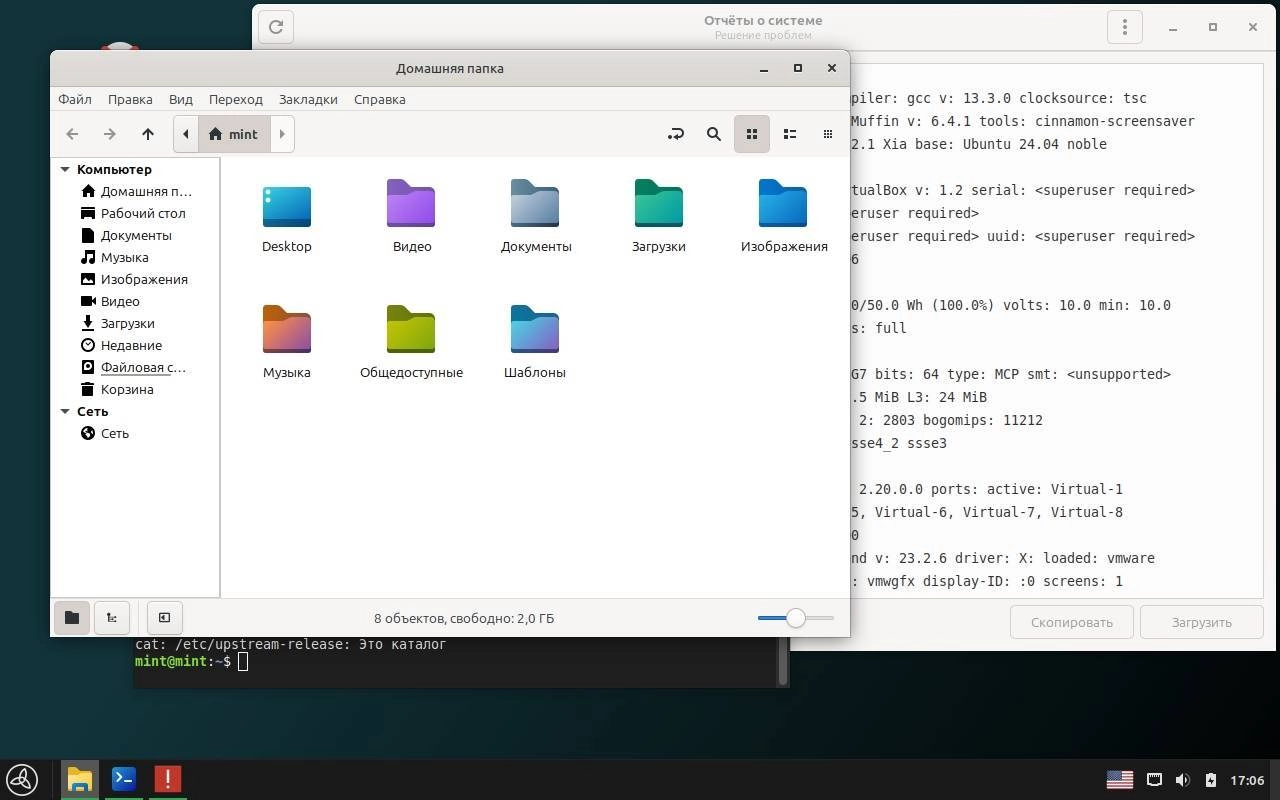
Task: Show tree view in the sidebar
Action: tap(112, 618)
